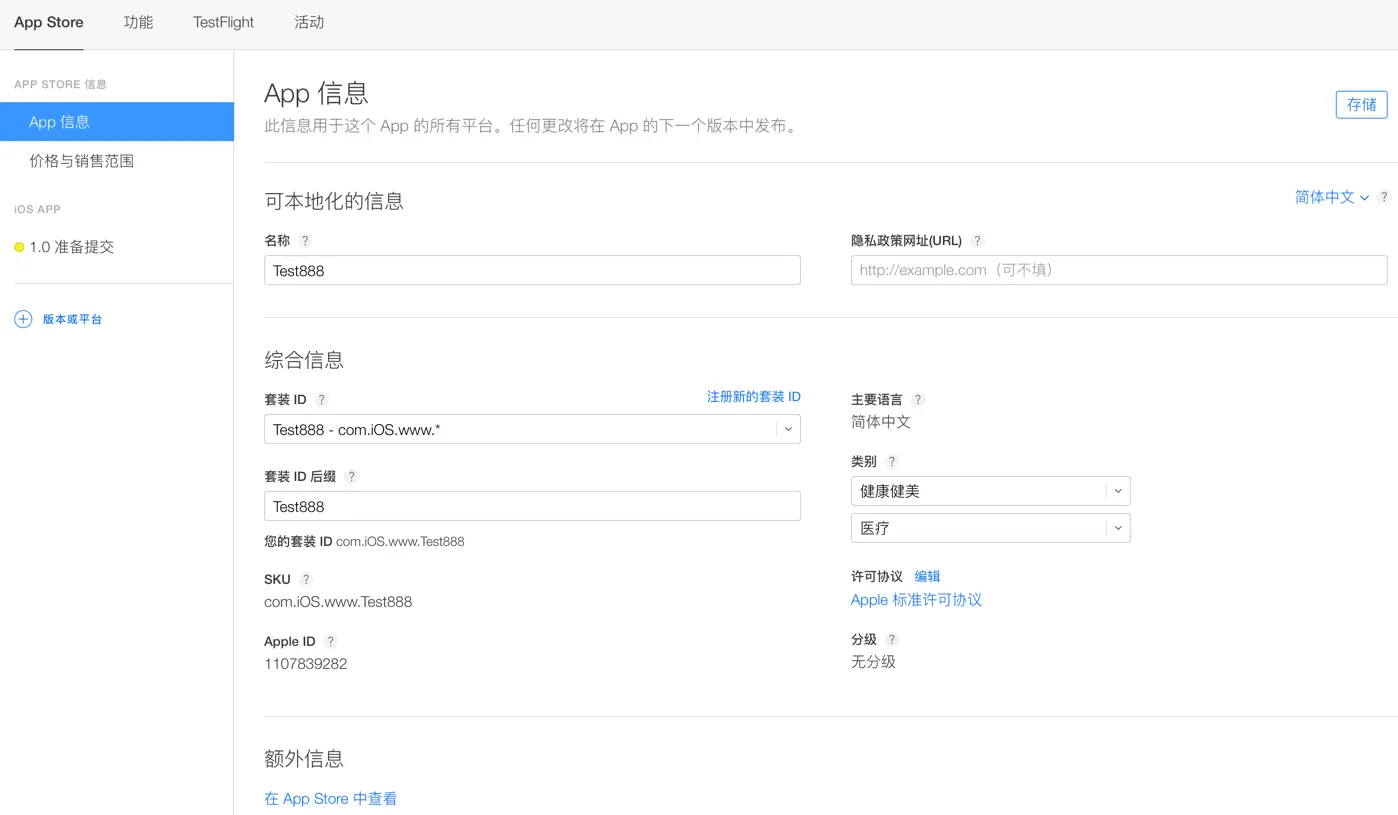Click yellow status dot beside 1.0 准备提交
Image resolution: width=1398 pixels, height=815 pixels.
(19, 247)
